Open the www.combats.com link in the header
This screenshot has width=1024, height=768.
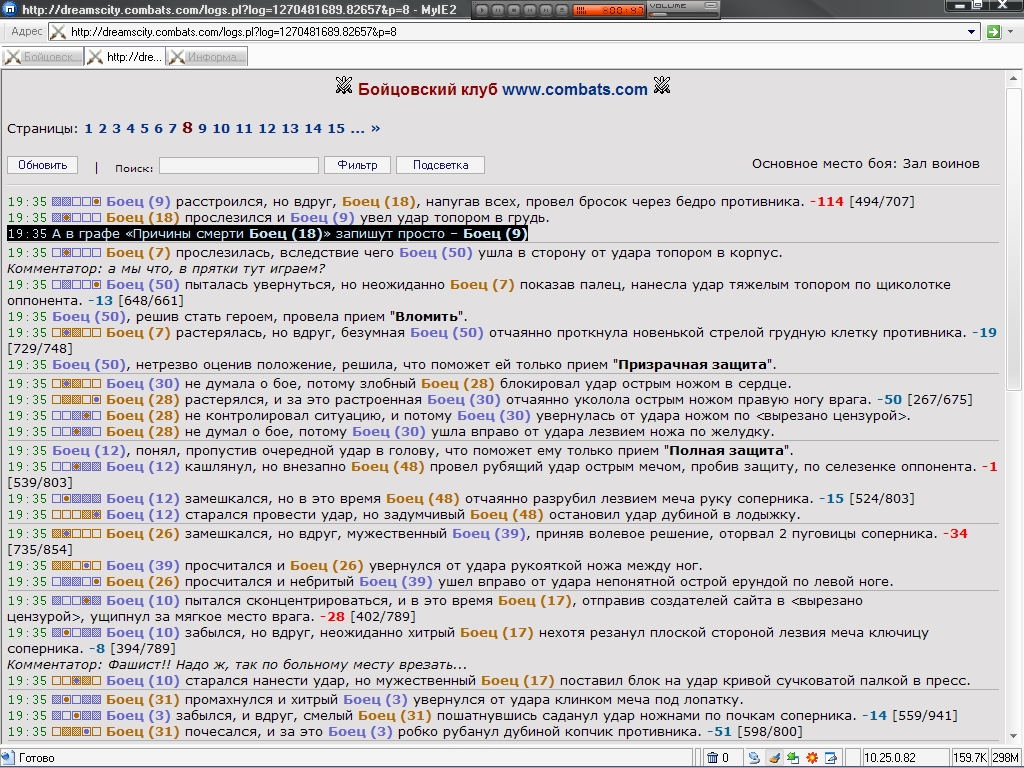click(575, 89)
